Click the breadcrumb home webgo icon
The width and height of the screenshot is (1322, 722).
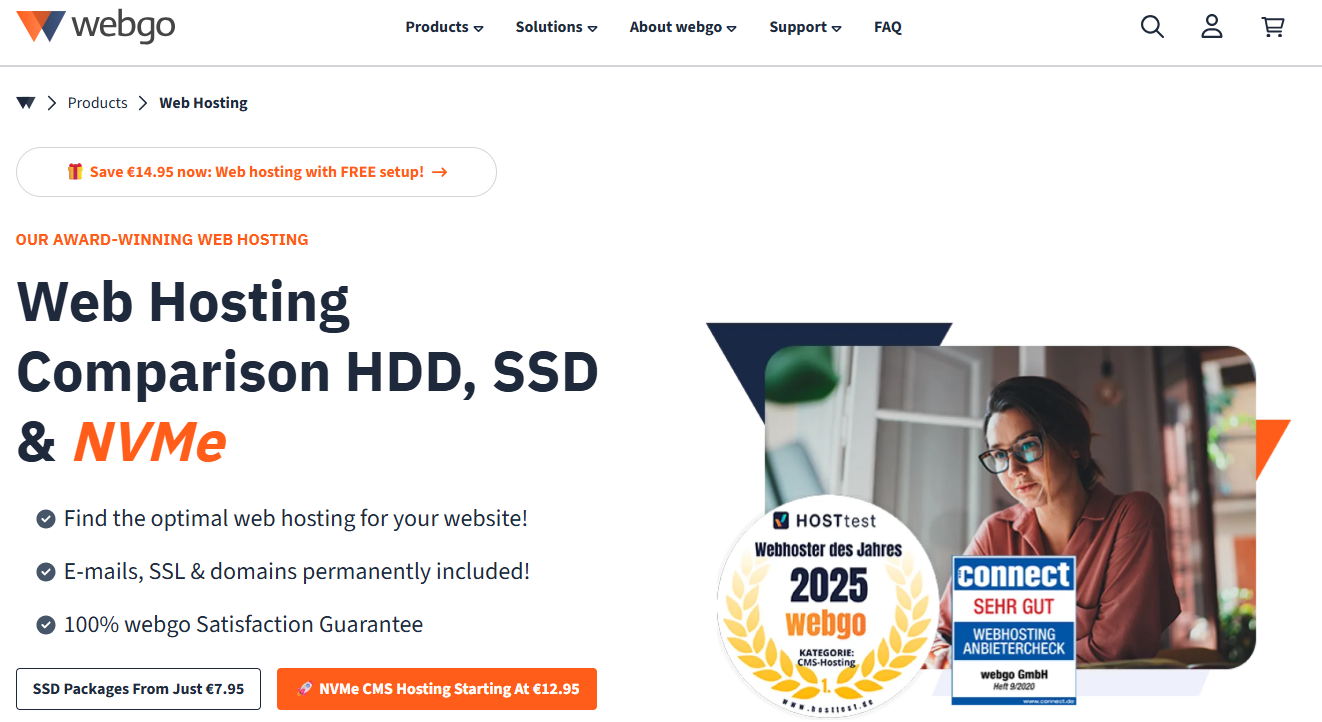26,103
